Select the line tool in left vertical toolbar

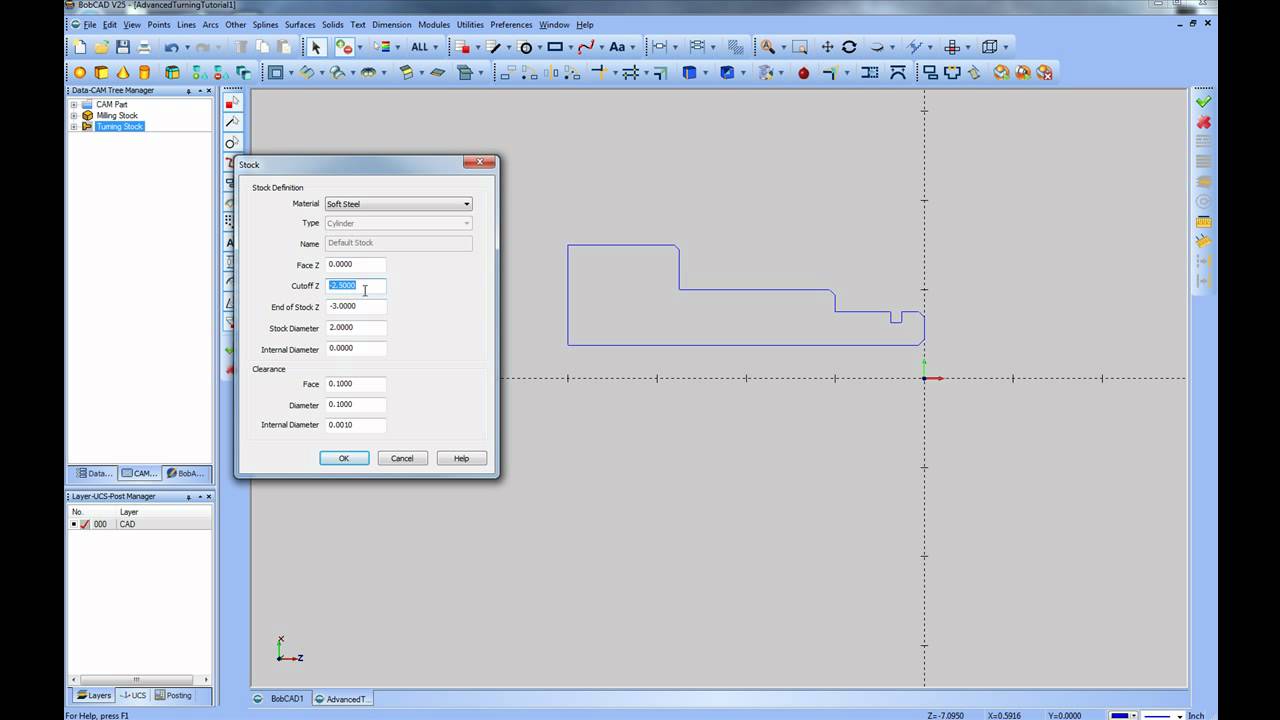pos(232,122)
